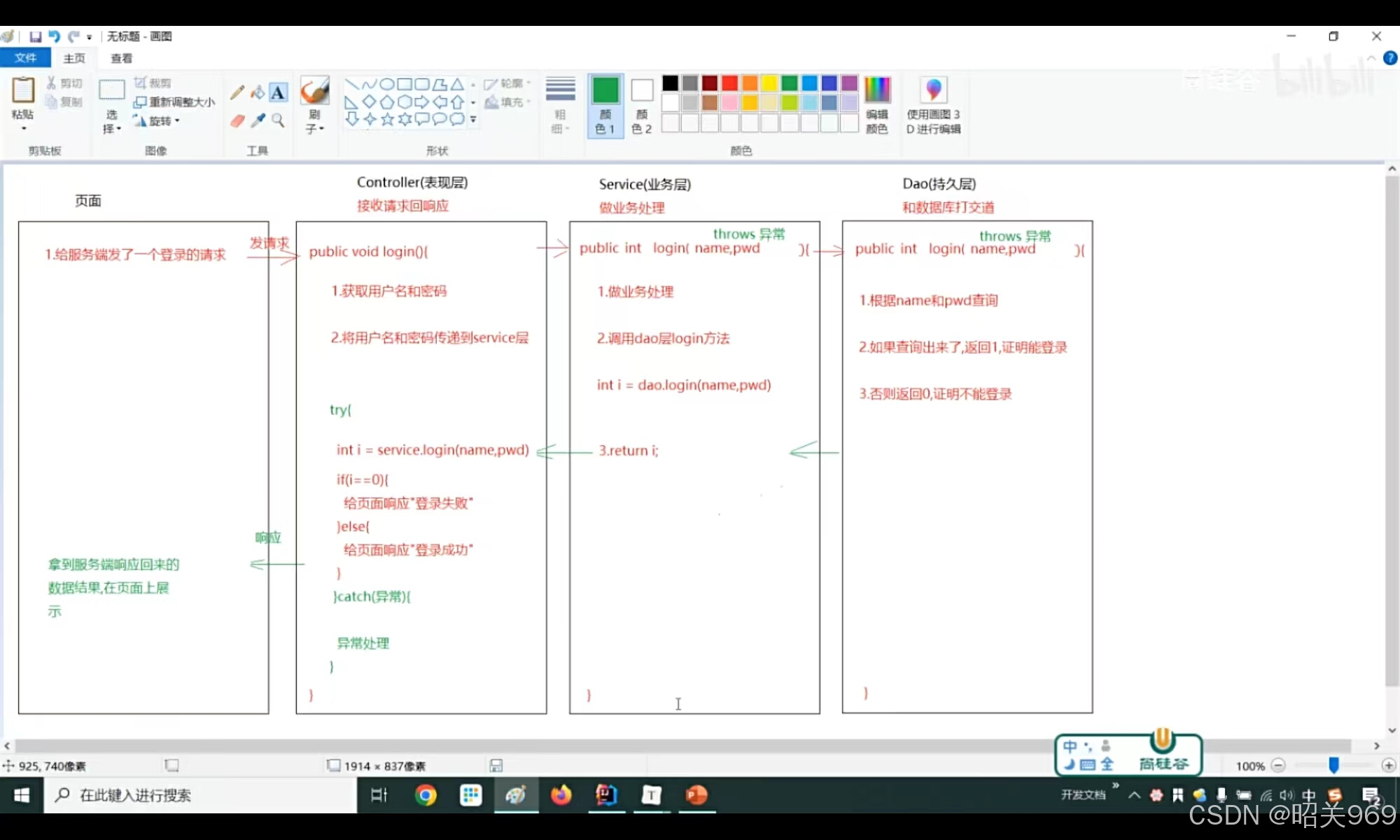Select the Magnifier tool
This screenshot has height=840, width=1400.
coord(278,120)
